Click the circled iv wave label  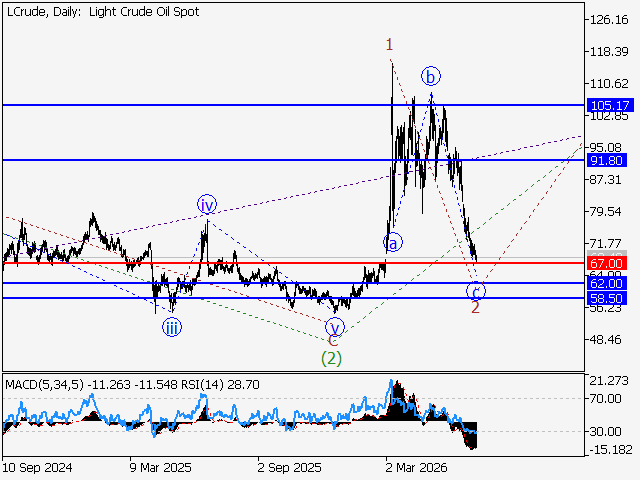coord(207,204)
